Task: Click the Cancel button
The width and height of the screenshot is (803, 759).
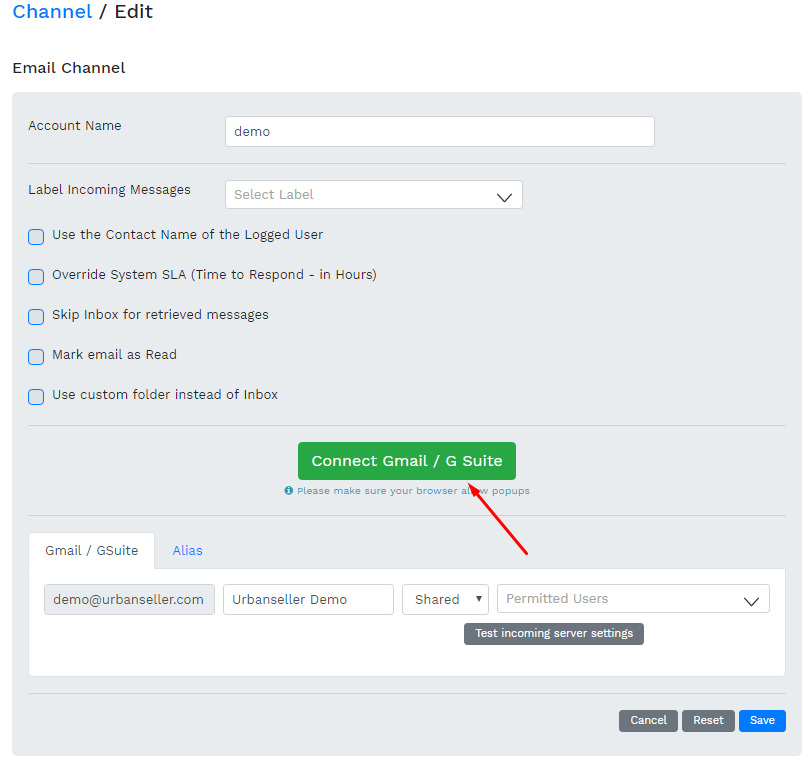Action: click(x=648, y=720)
